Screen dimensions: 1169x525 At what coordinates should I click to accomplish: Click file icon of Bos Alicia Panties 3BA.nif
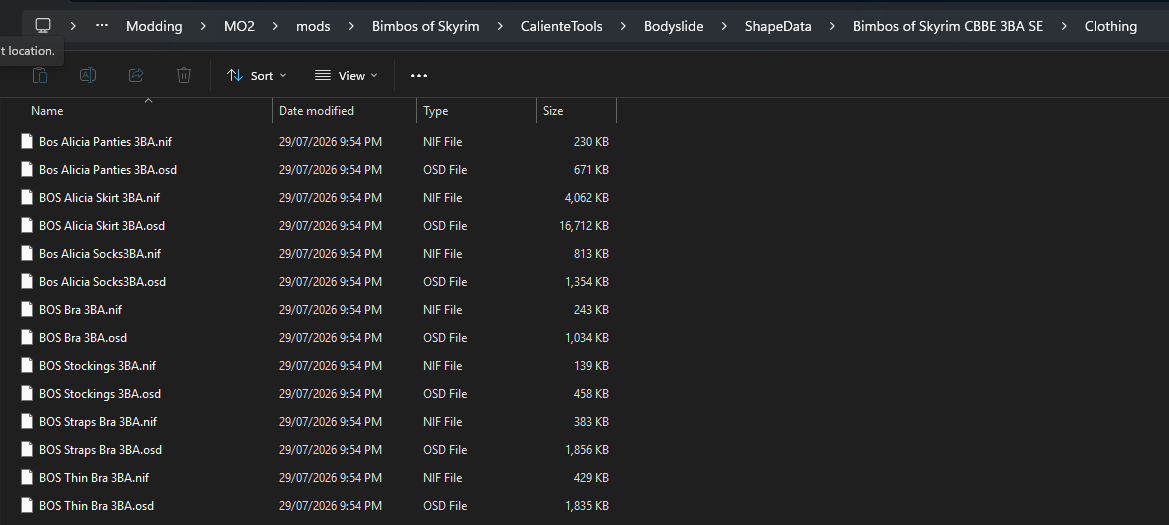pyautogui.click(x=27, y=142)
